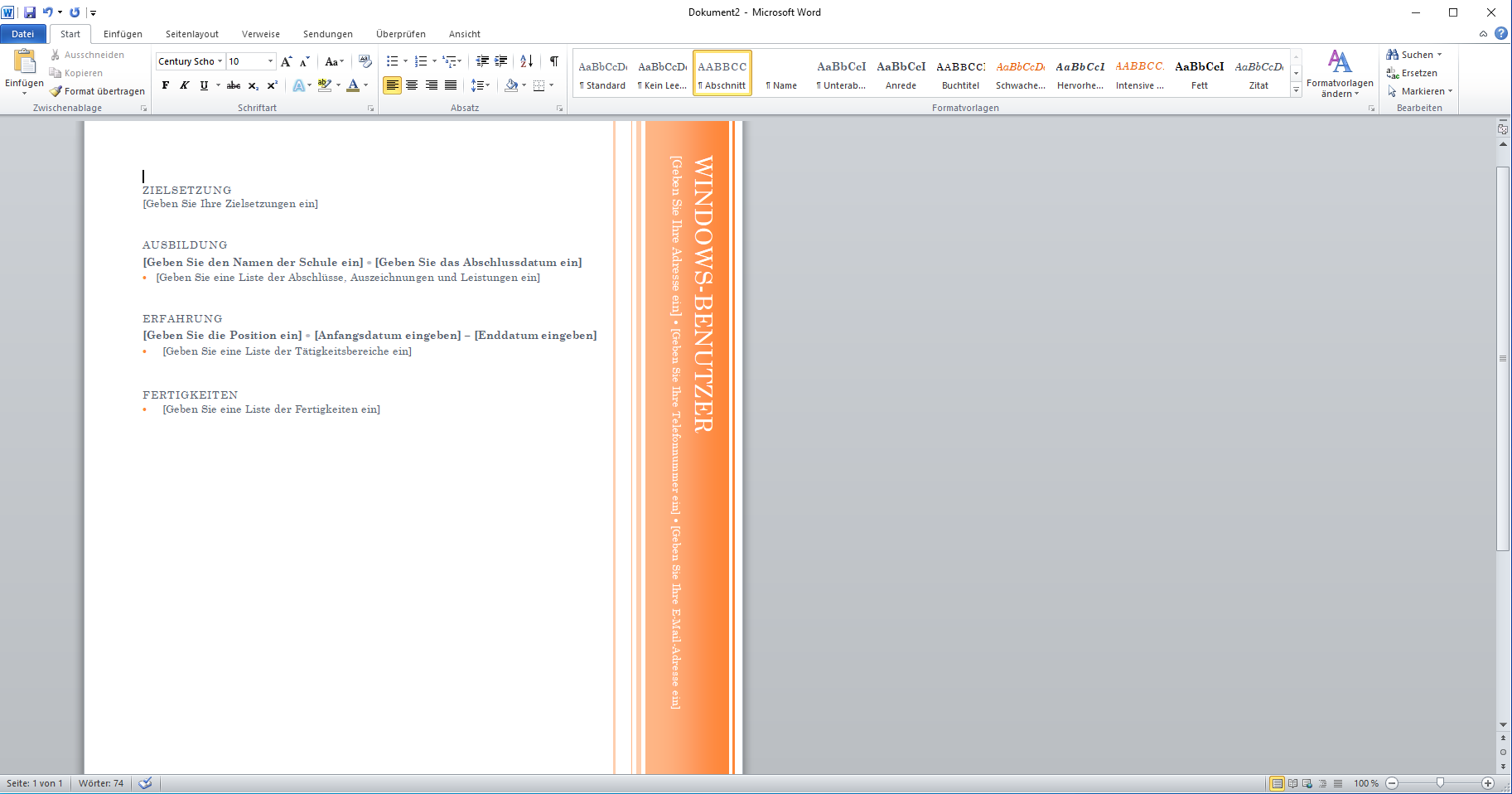Increase indent with the Absatz indent icon
The width and height of the screenshot is (1512, 794).
point(501,61)
